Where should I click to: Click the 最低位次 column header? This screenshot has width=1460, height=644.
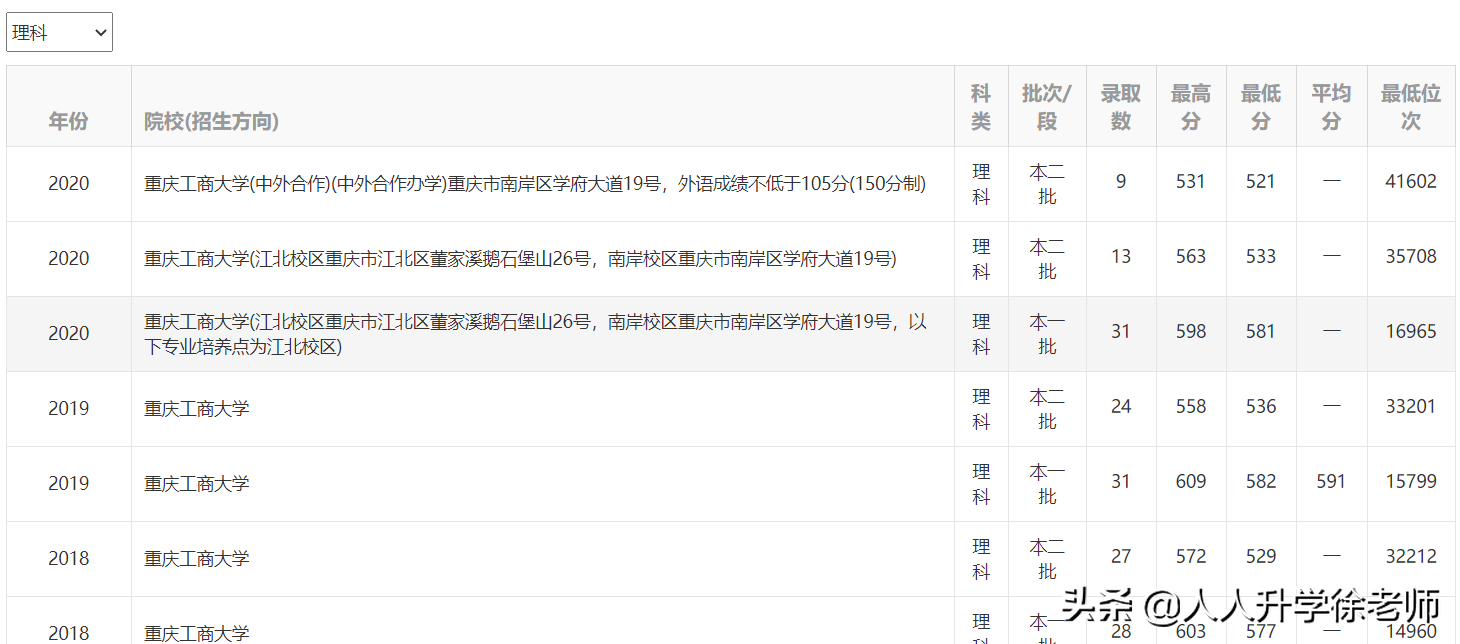1411,107
